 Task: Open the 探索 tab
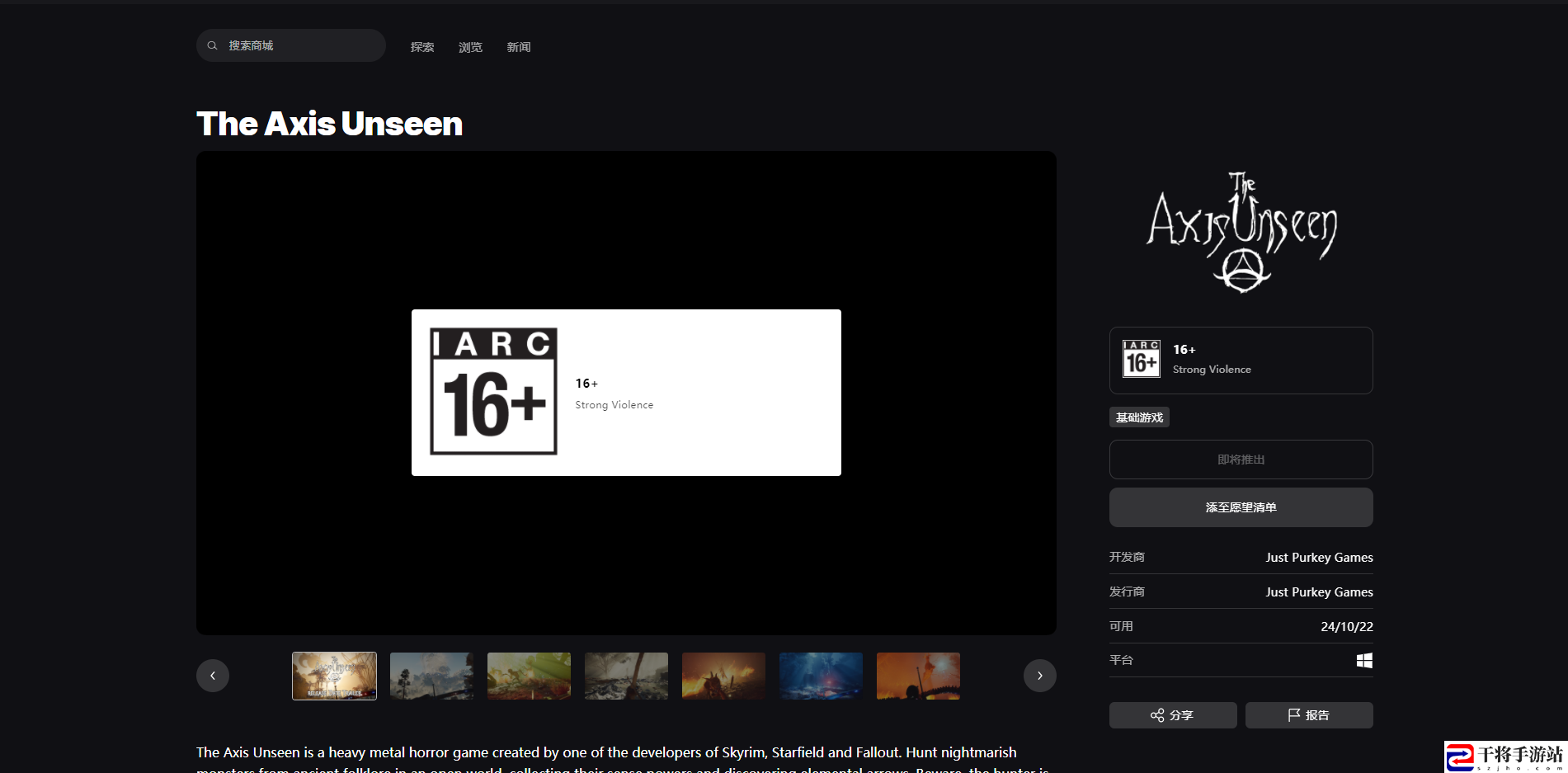click(x=422, y=47)
